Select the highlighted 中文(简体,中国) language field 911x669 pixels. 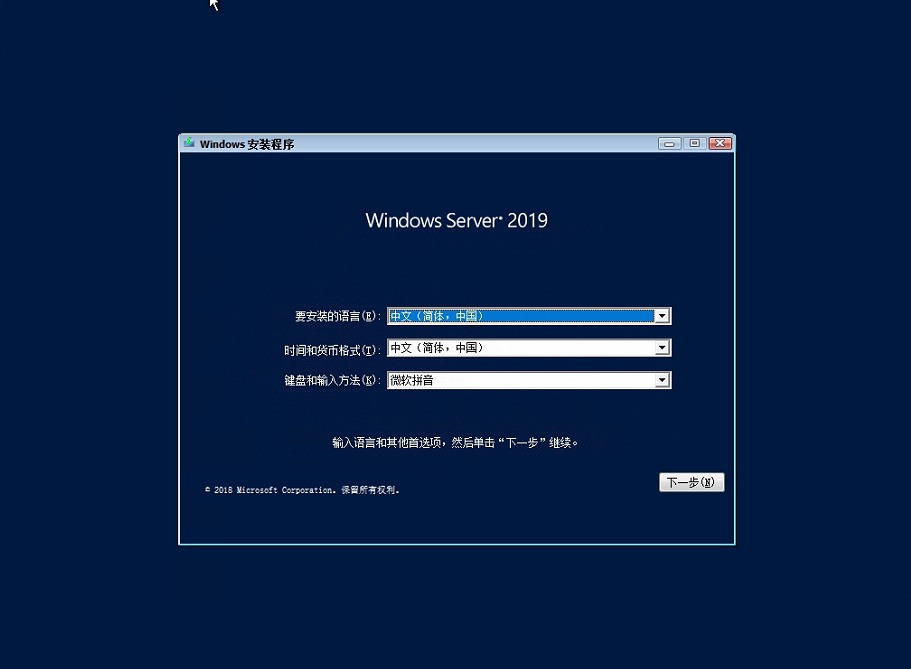pyautogui.click(x=521, y=316)
